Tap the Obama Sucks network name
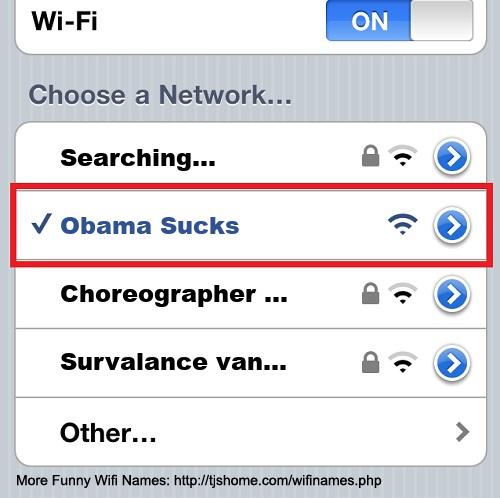500x498 pixels. [x=150, y=226]
